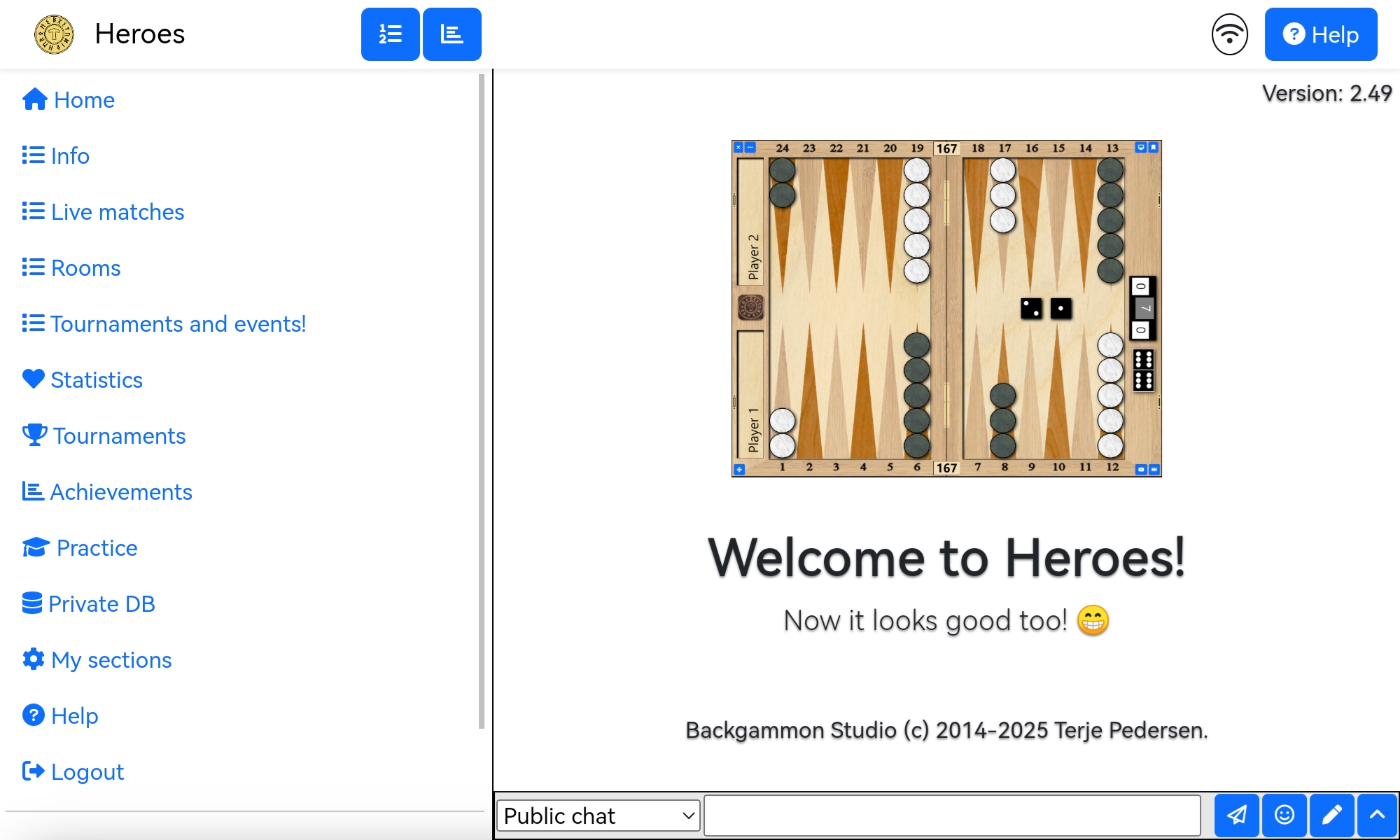
Task: Click the graduation cap Practice icon
Action: pos(36,547)
